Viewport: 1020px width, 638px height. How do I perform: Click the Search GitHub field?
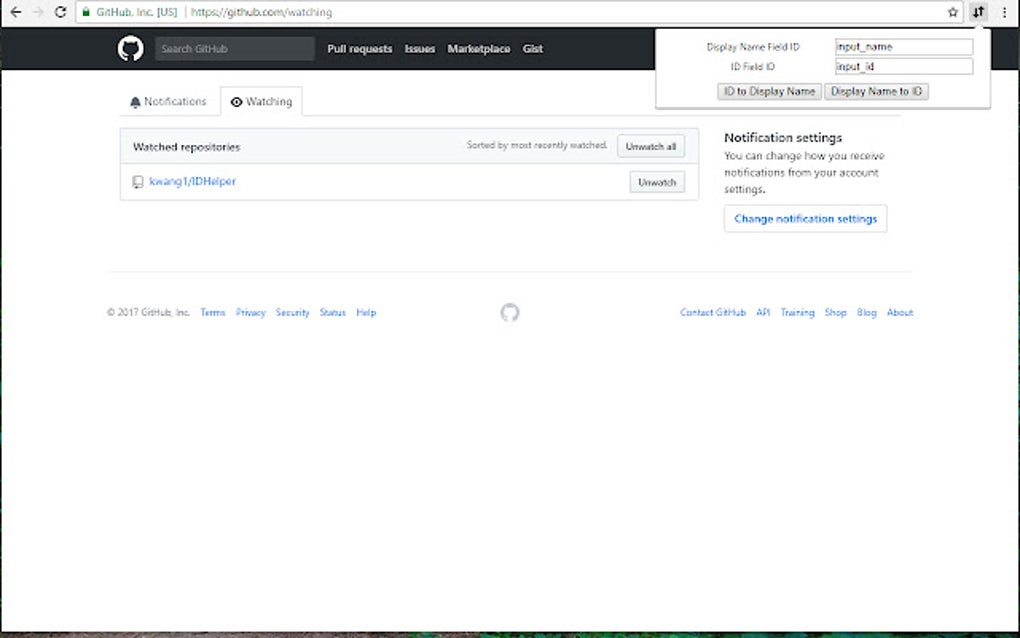[235, 48]
